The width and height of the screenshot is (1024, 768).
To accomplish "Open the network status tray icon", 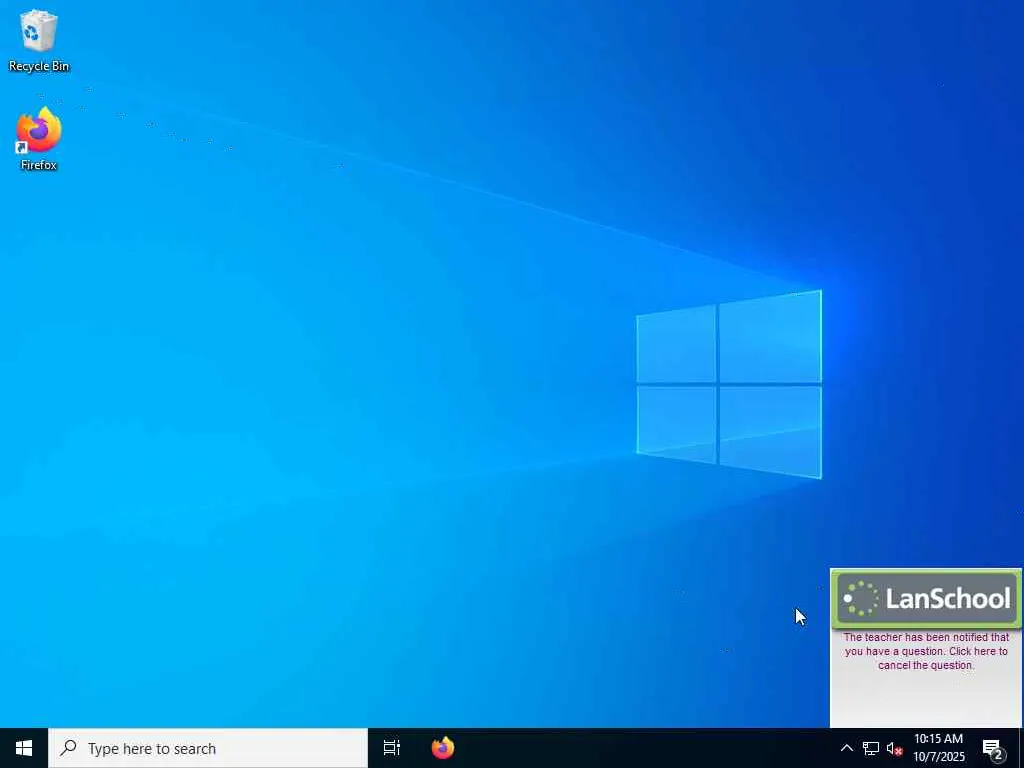I will pos(871,748).
